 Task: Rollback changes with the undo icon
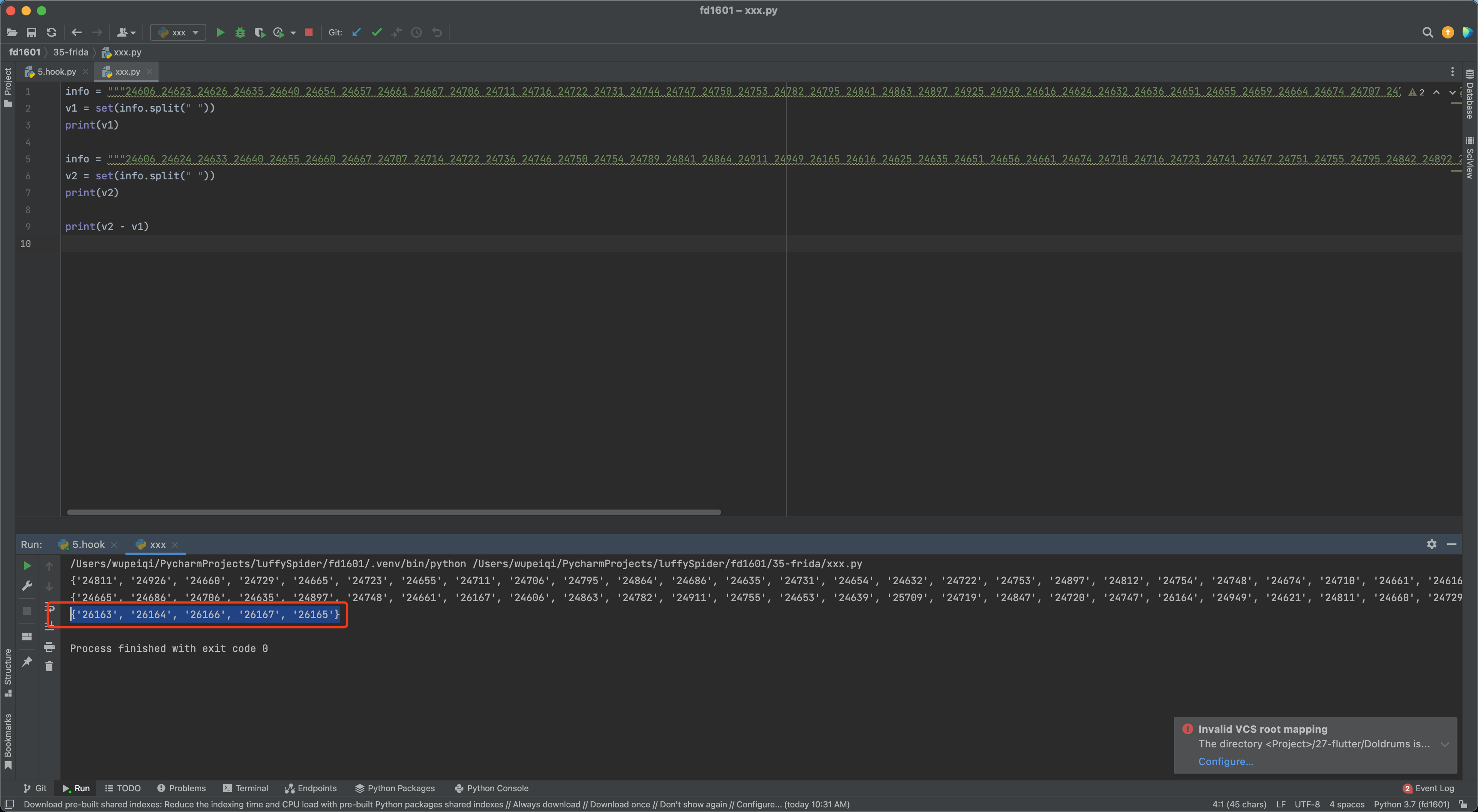coord(437,33)
